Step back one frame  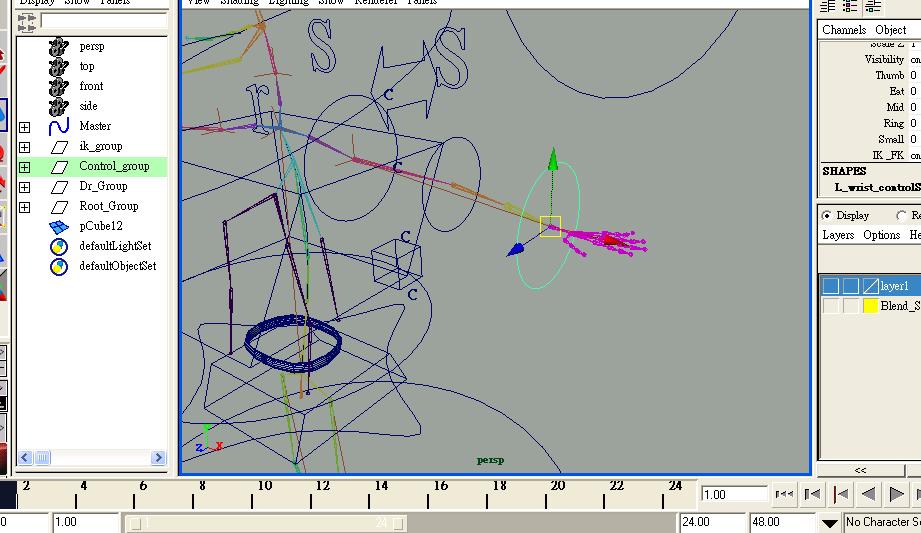812,495
